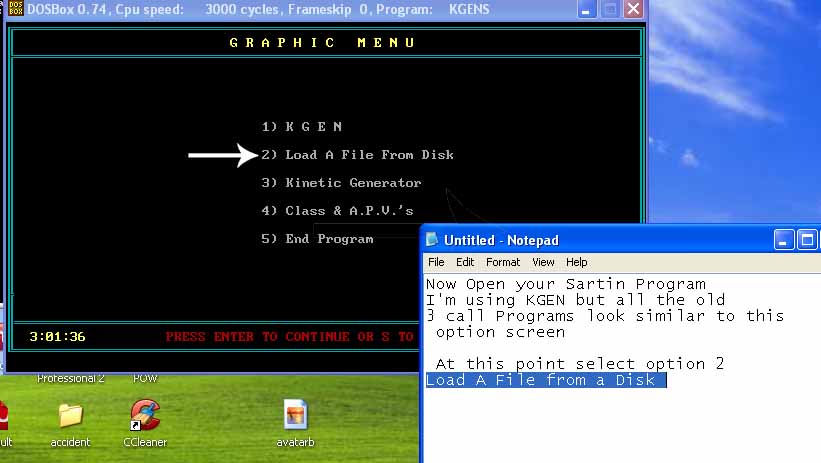Click the '3) Kinetic Generator' line
Screen dimensions: 821x463
click(341, 183)
